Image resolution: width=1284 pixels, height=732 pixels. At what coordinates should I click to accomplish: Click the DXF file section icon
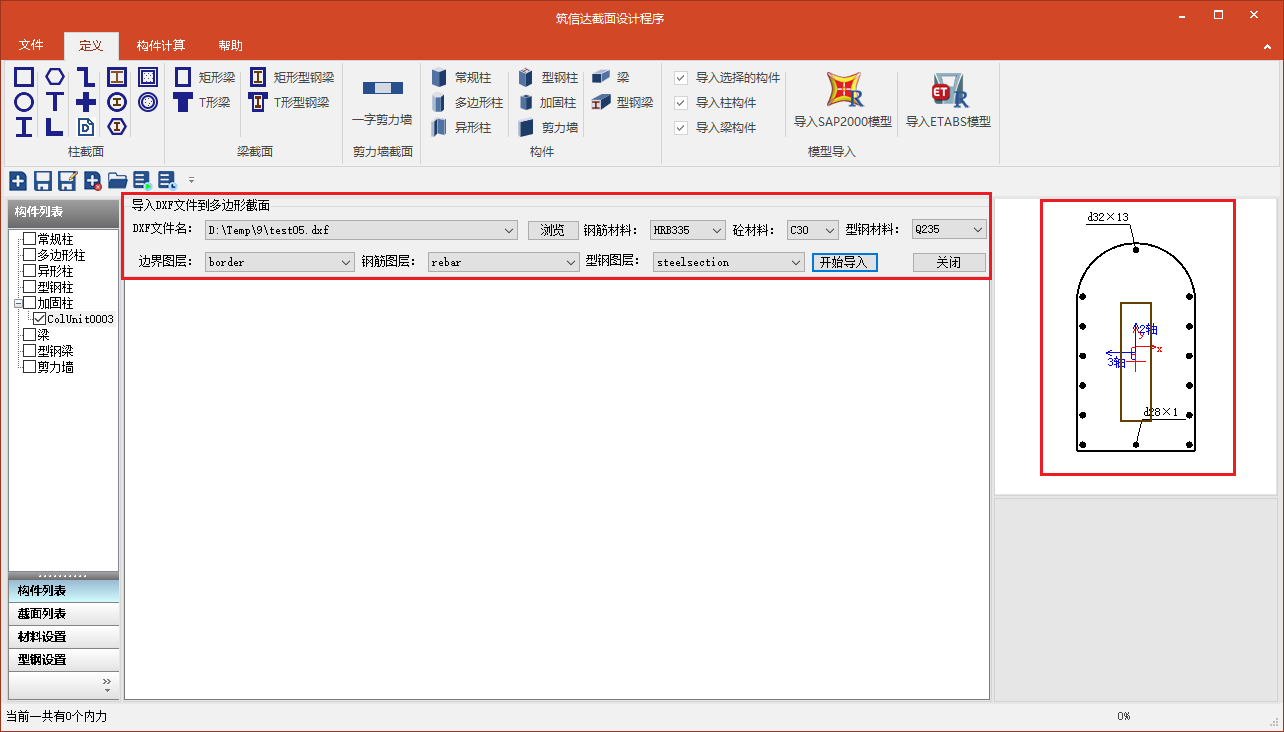tap(86, 127)
